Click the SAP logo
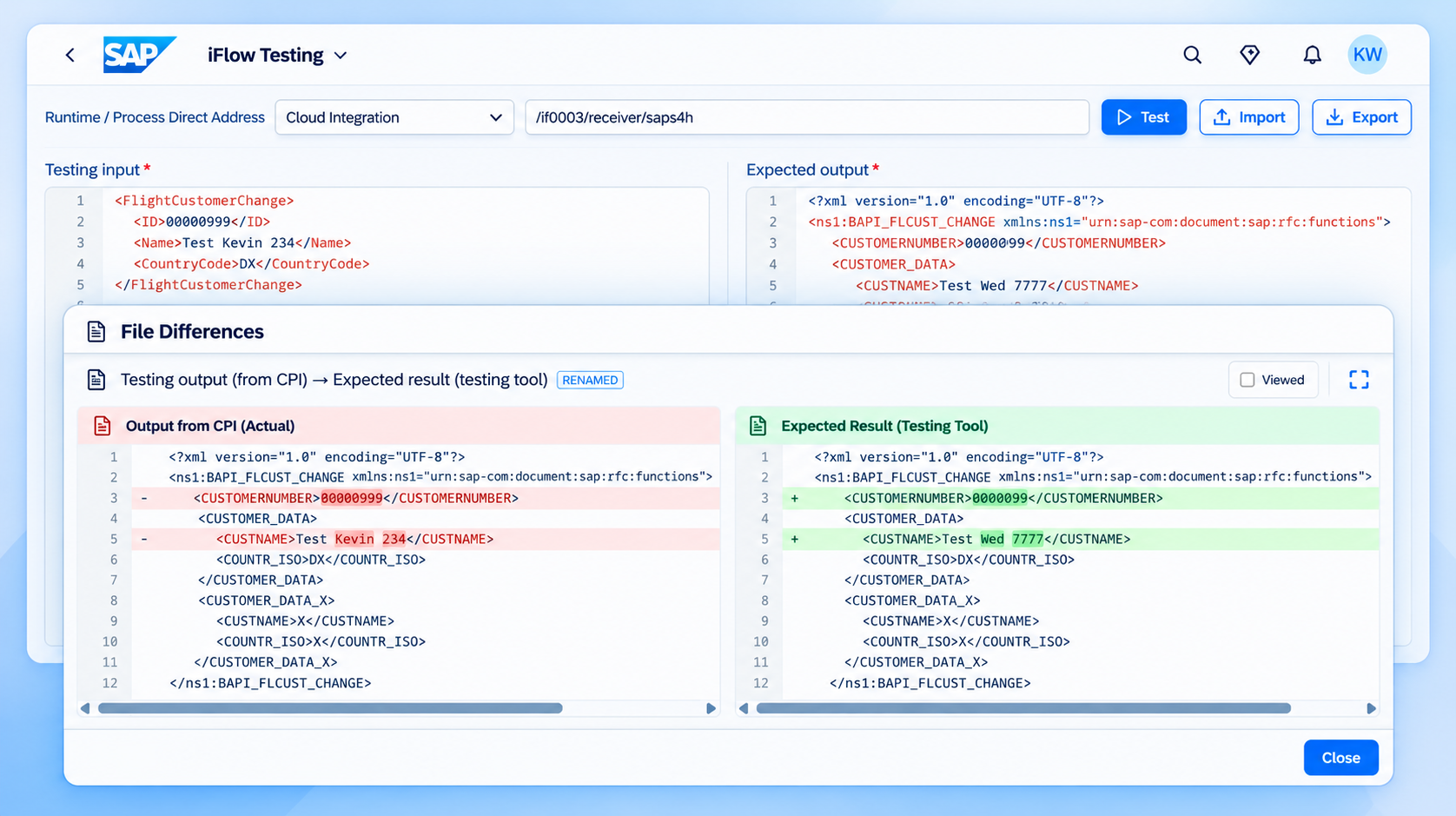The height and width of the screenshot is (816, 1456). click(139, 55)
